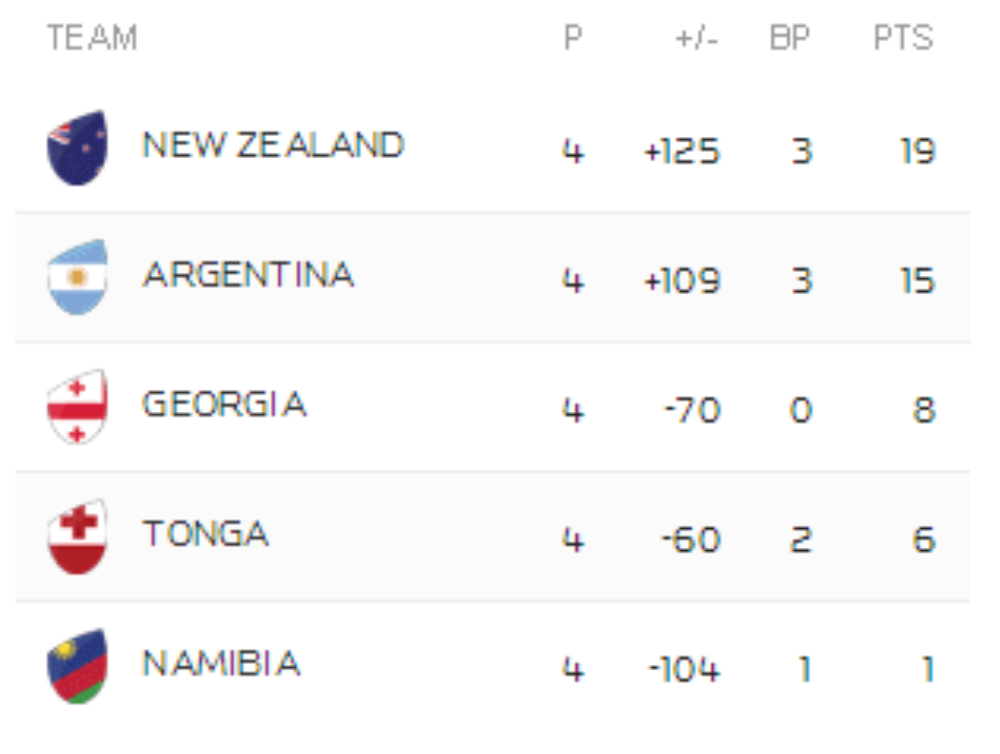Open the NEW ZEALAND team link
This screenshot has height=754, width=1000.
click(x=273, y=146)
